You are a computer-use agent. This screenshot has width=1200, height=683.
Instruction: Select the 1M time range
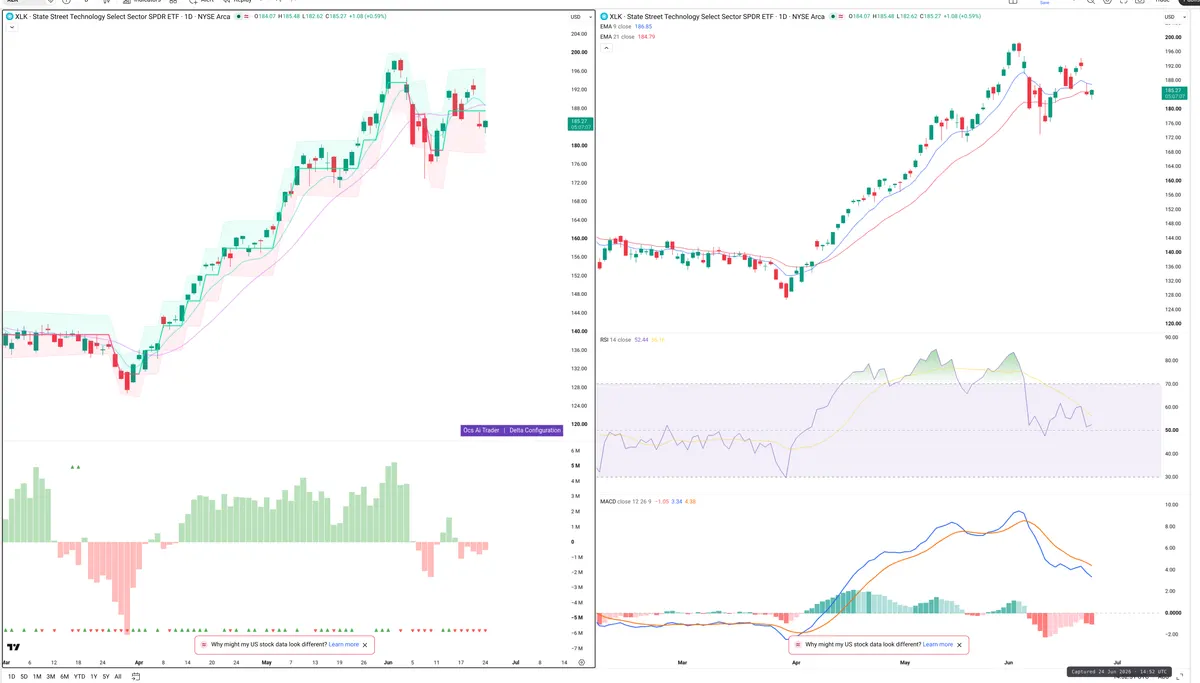point(37,677)
